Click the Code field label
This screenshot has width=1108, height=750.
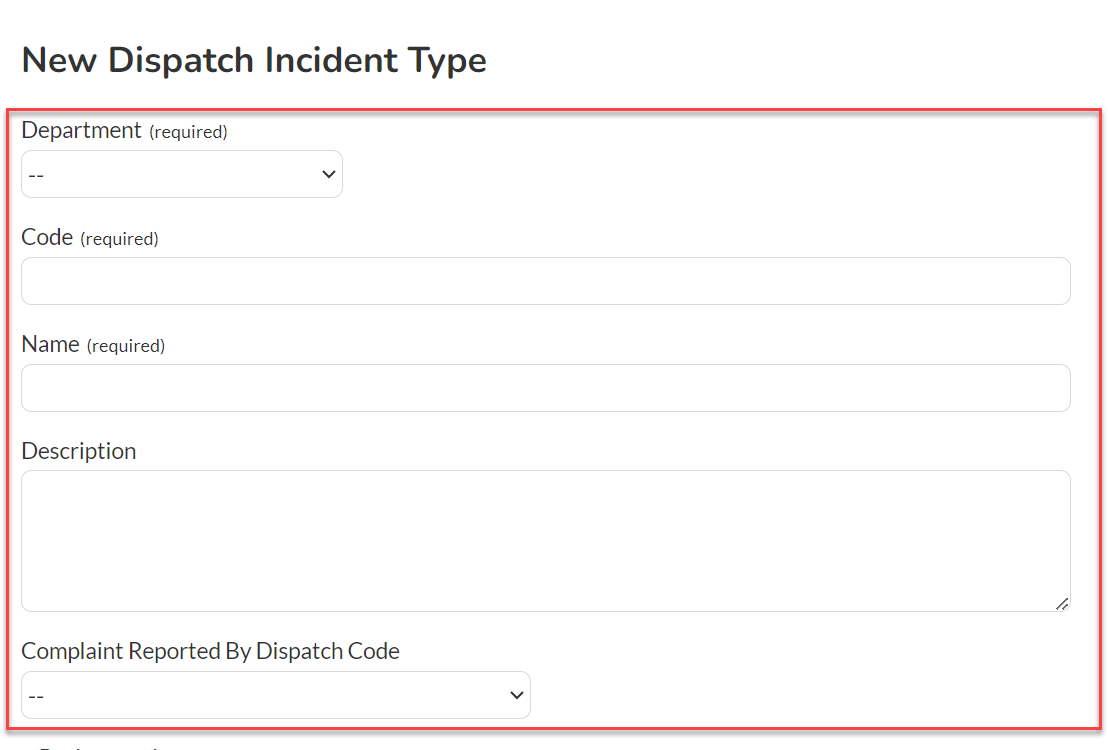47,237
